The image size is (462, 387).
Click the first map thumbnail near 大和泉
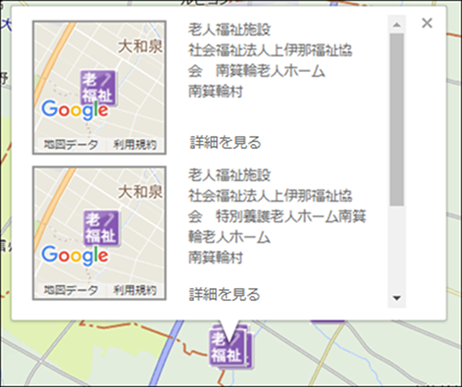[99, 88]
